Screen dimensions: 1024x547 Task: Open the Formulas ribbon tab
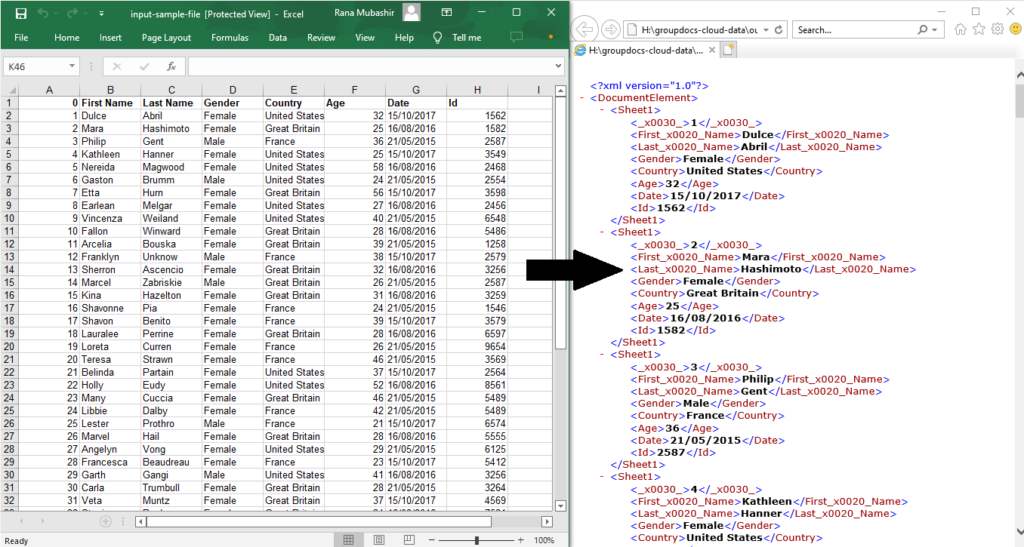pos(229,38)
